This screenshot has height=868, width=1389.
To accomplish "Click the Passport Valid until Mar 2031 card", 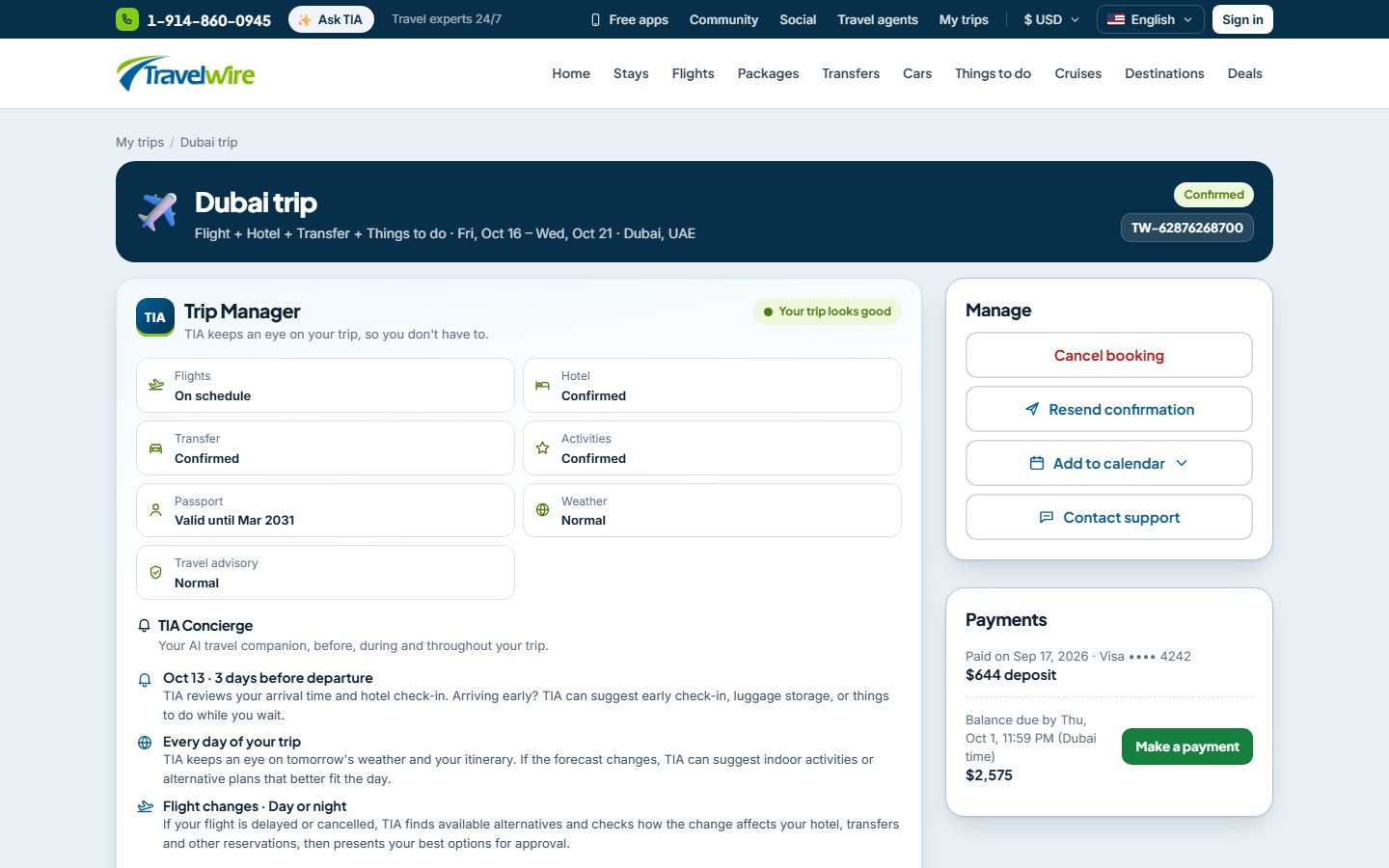I will point(325,510).
